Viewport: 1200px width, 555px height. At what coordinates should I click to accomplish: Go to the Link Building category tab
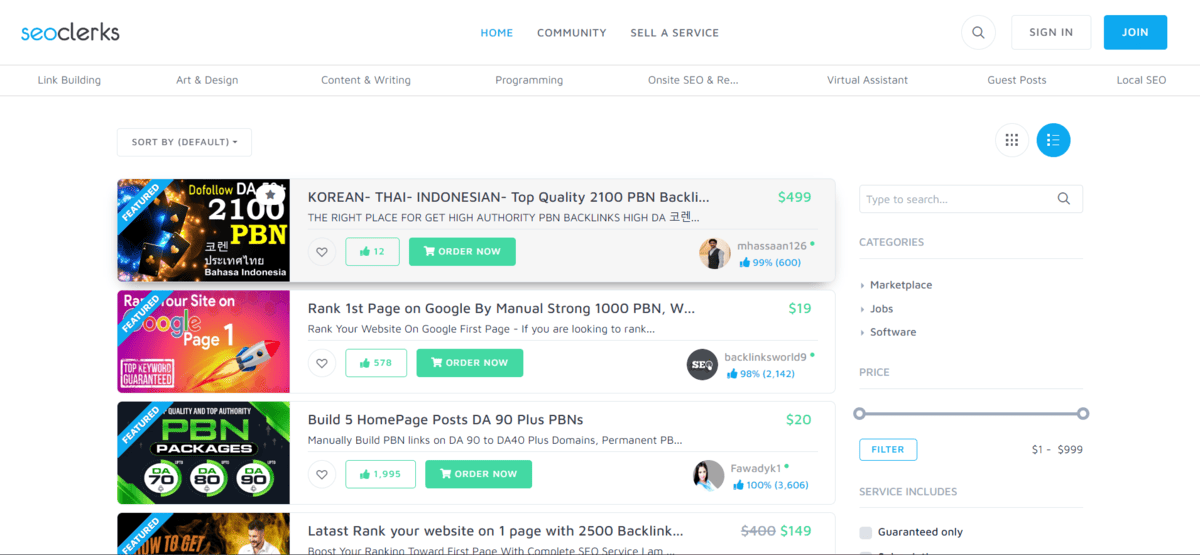pos(69,80)
